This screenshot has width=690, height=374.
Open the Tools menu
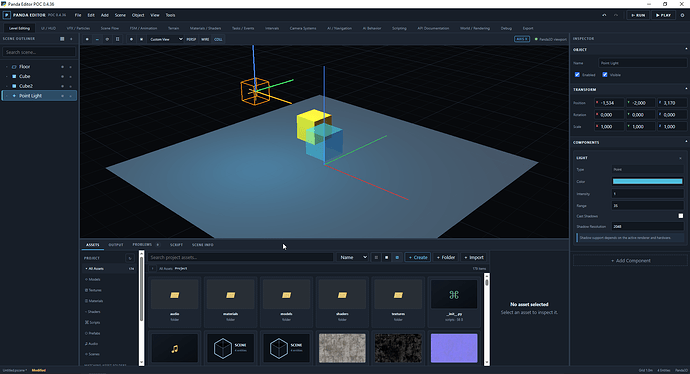tap(170, 15)
